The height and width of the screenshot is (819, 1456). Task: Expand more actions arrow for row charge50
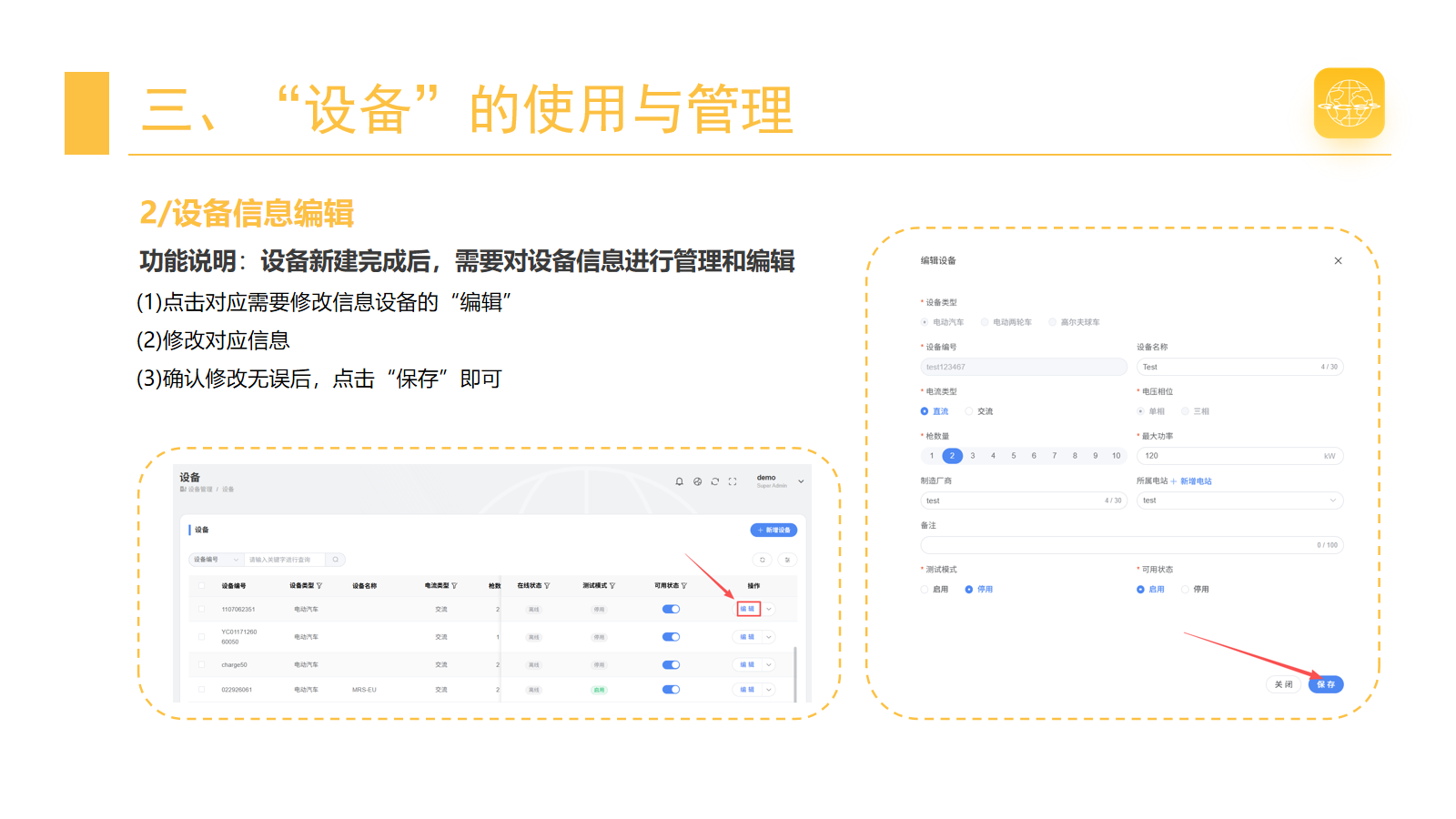click(x=769, y=665)
